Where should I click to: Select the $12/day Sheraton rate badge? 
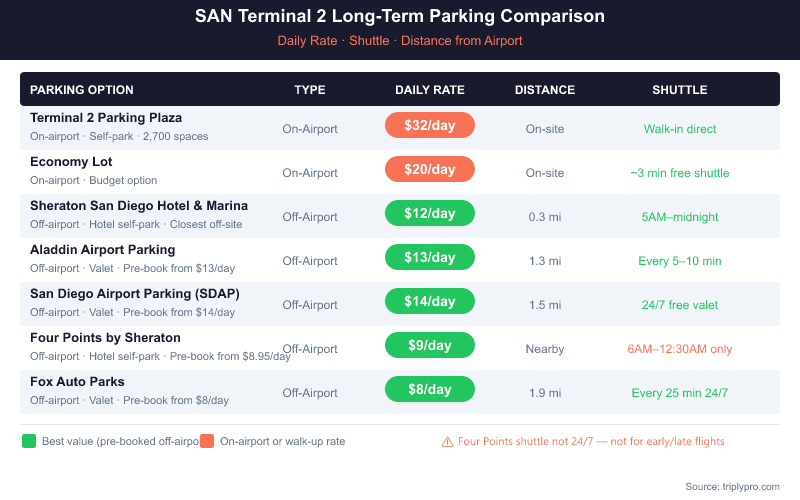click(429, 213)
